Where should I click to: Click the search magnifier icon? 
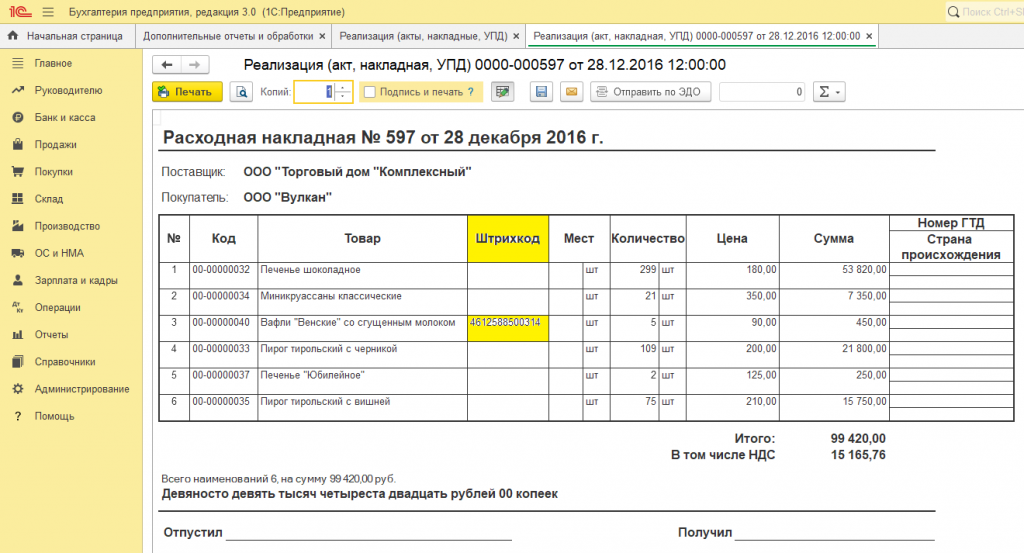click(x=953, y=12)
